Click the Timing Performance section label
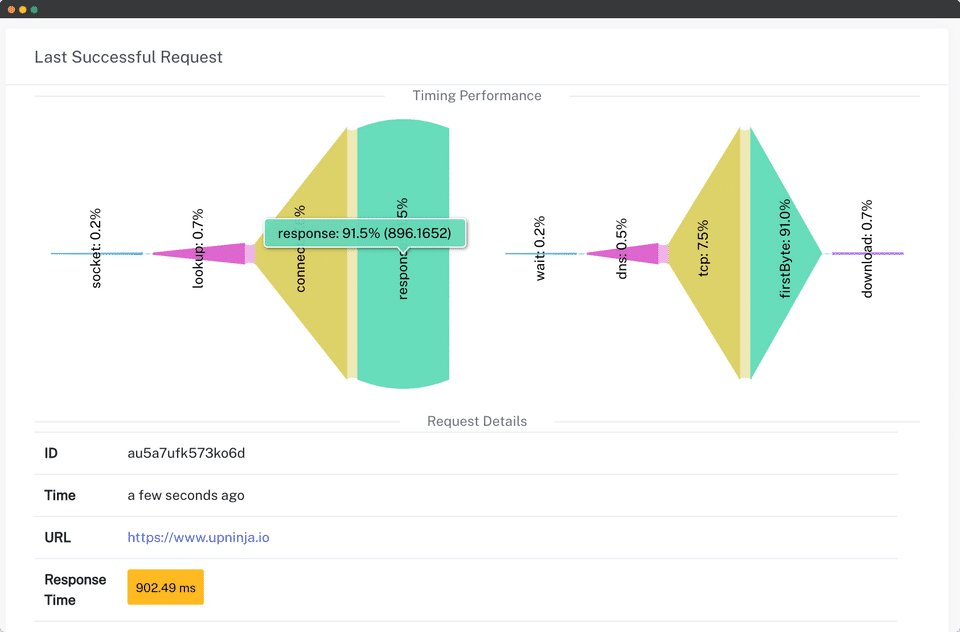The image size is (960, 632). coord(477,96)
